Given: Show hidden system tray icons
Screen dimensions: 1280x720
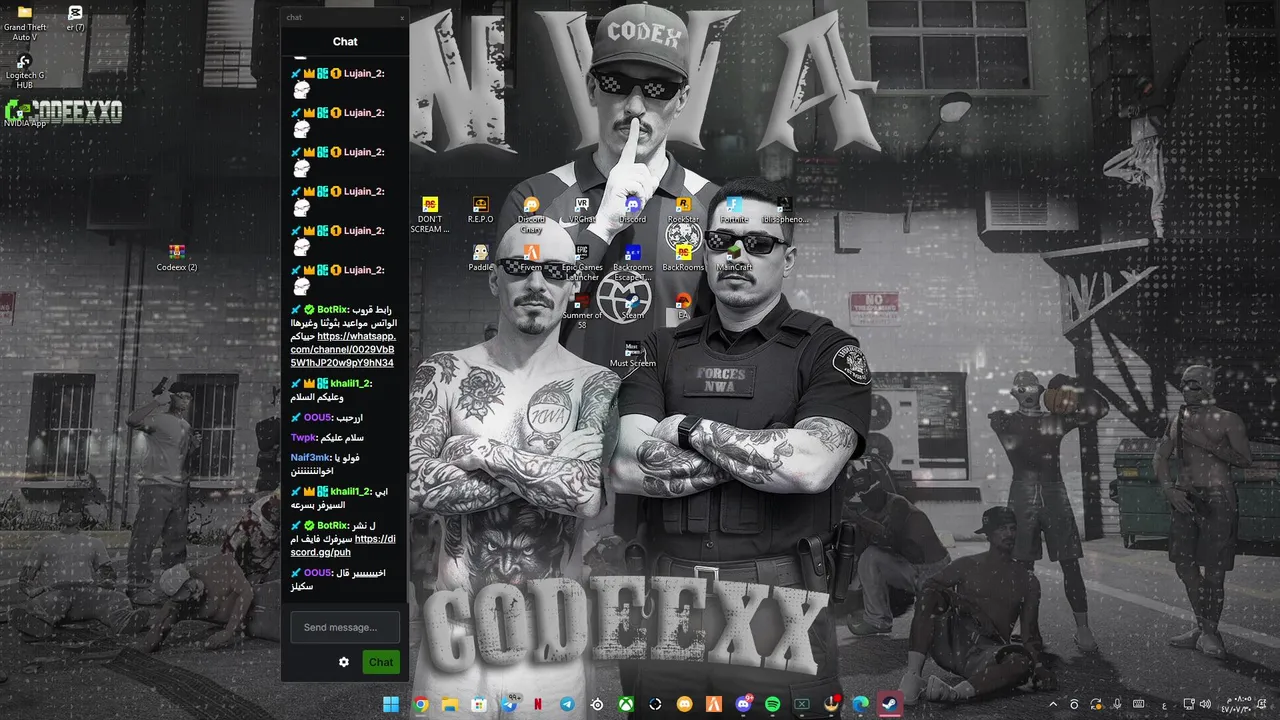Looking at the screenshot, I should [x=1052, y=704].
